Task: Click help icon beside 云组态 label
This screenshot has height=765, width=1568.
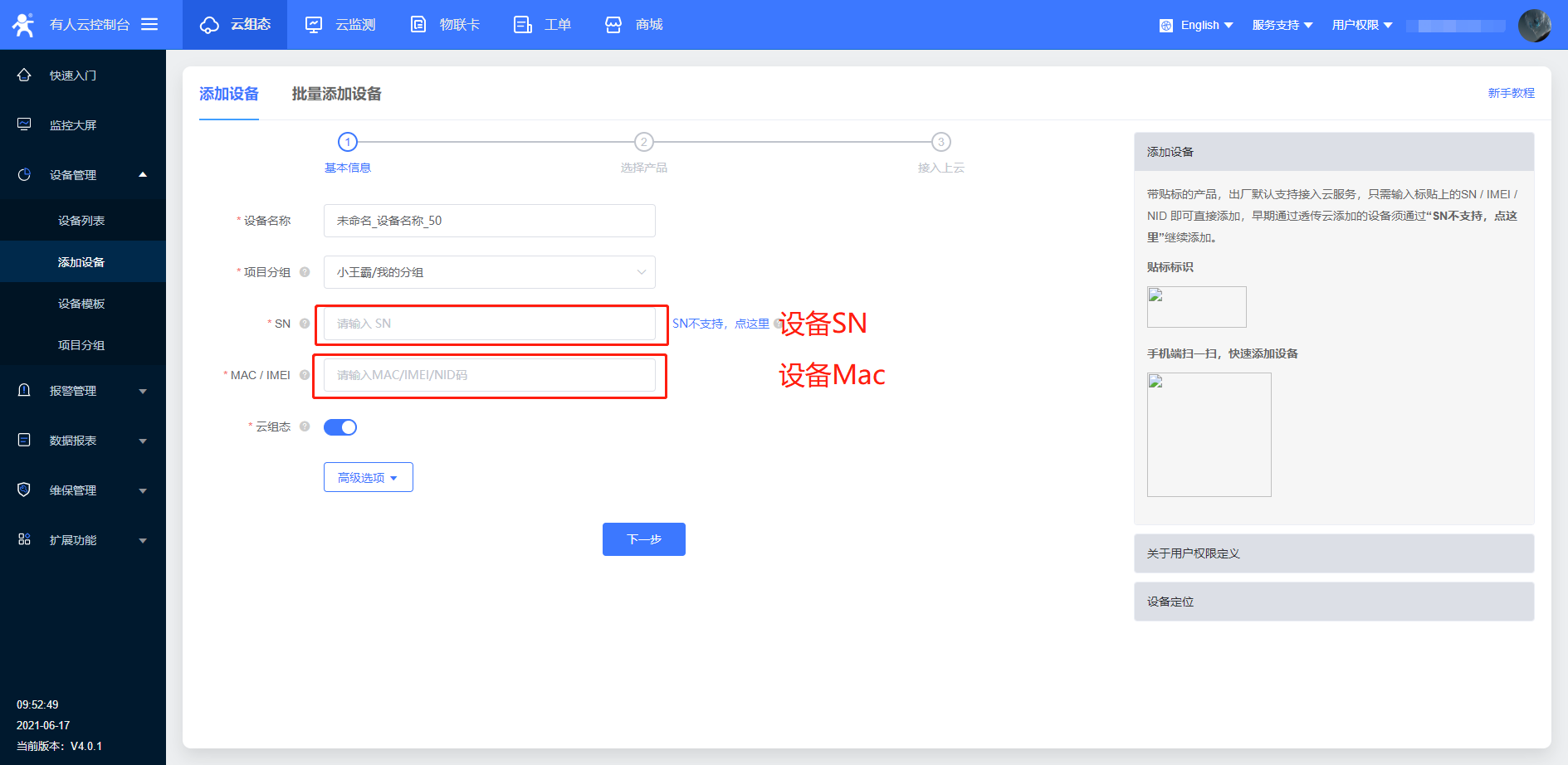Action: pyautogui.click(x=305, y=426)
